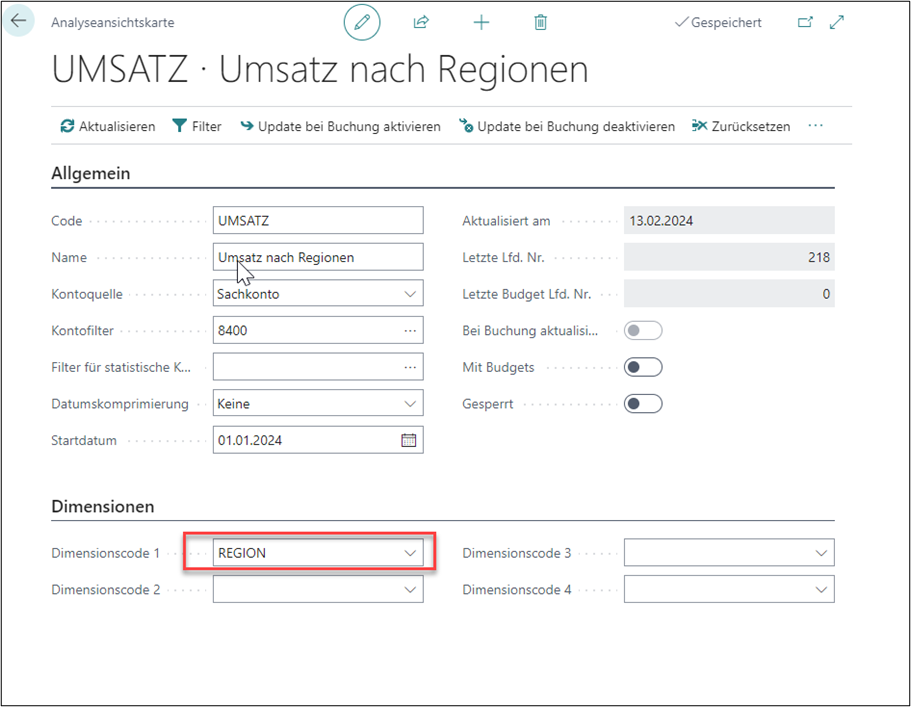Open Startdatum calendar picker

pos(409,440)
